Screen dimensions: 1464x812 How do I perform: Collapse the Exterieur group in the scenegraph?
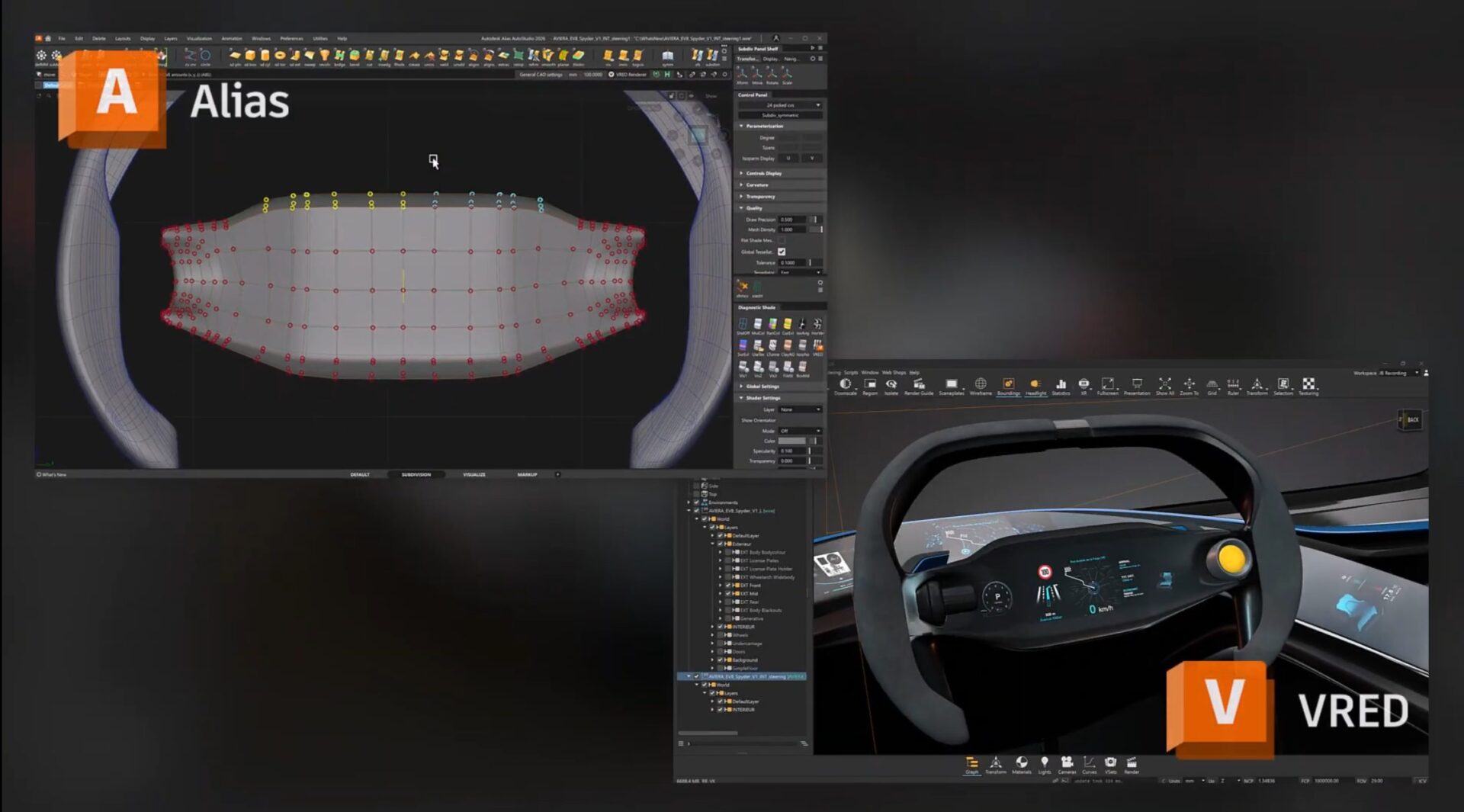(714, 544)
